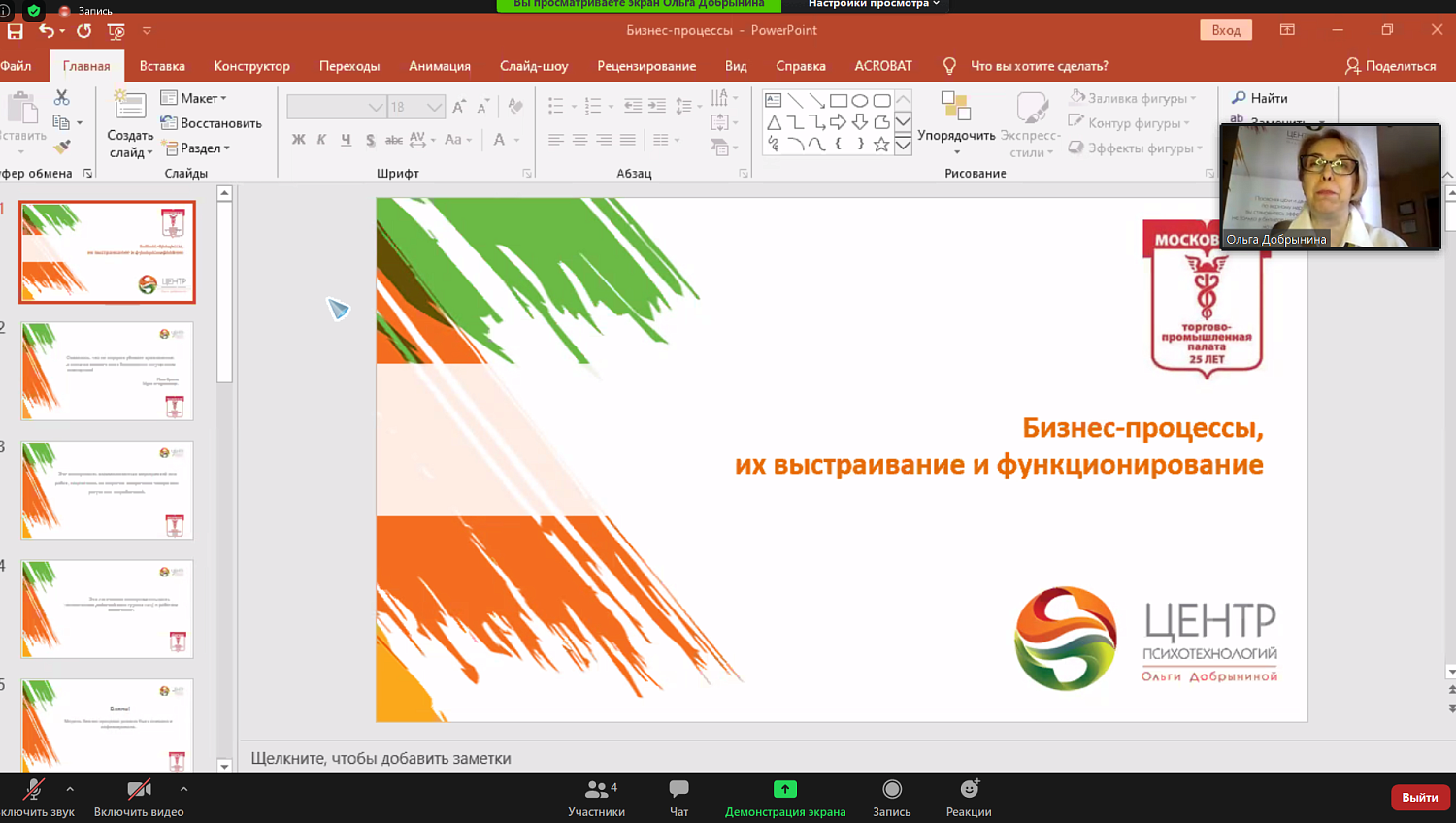This screenshot has height=823, width=1456.
Task: Open the Упорядочить arrange menu
Action: 956,123
